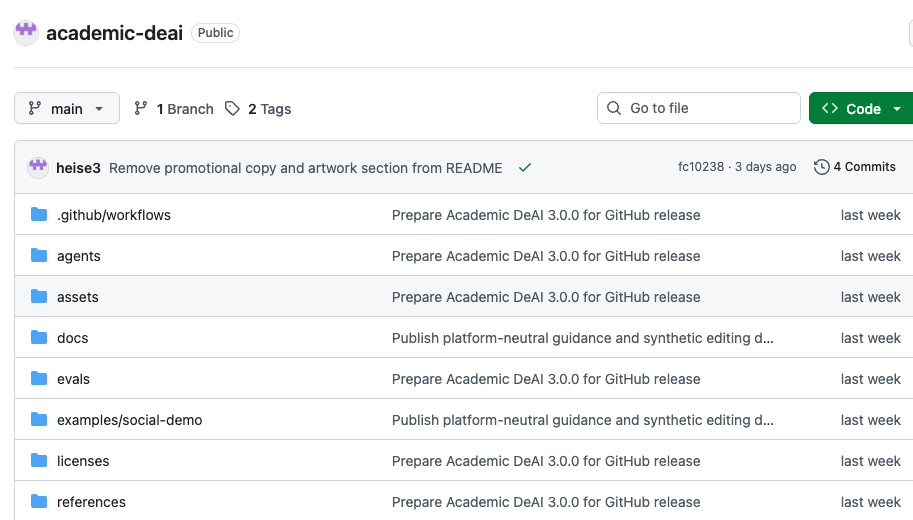
Task: Open the main branch selector dropdown
Action: pyautogui.click(x=67, y=108)
